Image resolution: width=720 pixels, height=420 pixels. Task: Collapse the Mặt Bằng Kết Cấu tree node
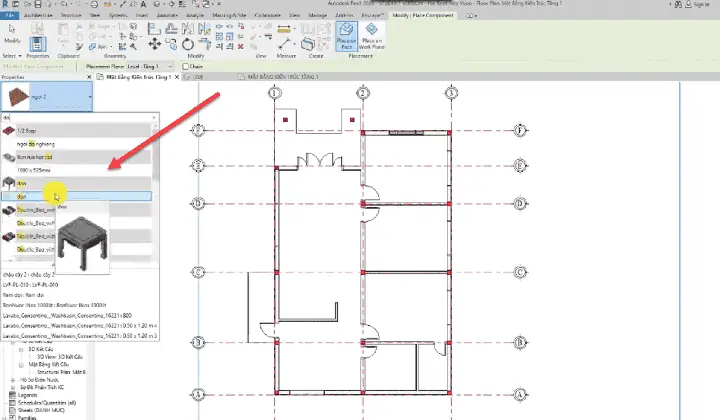pos(21,365)
